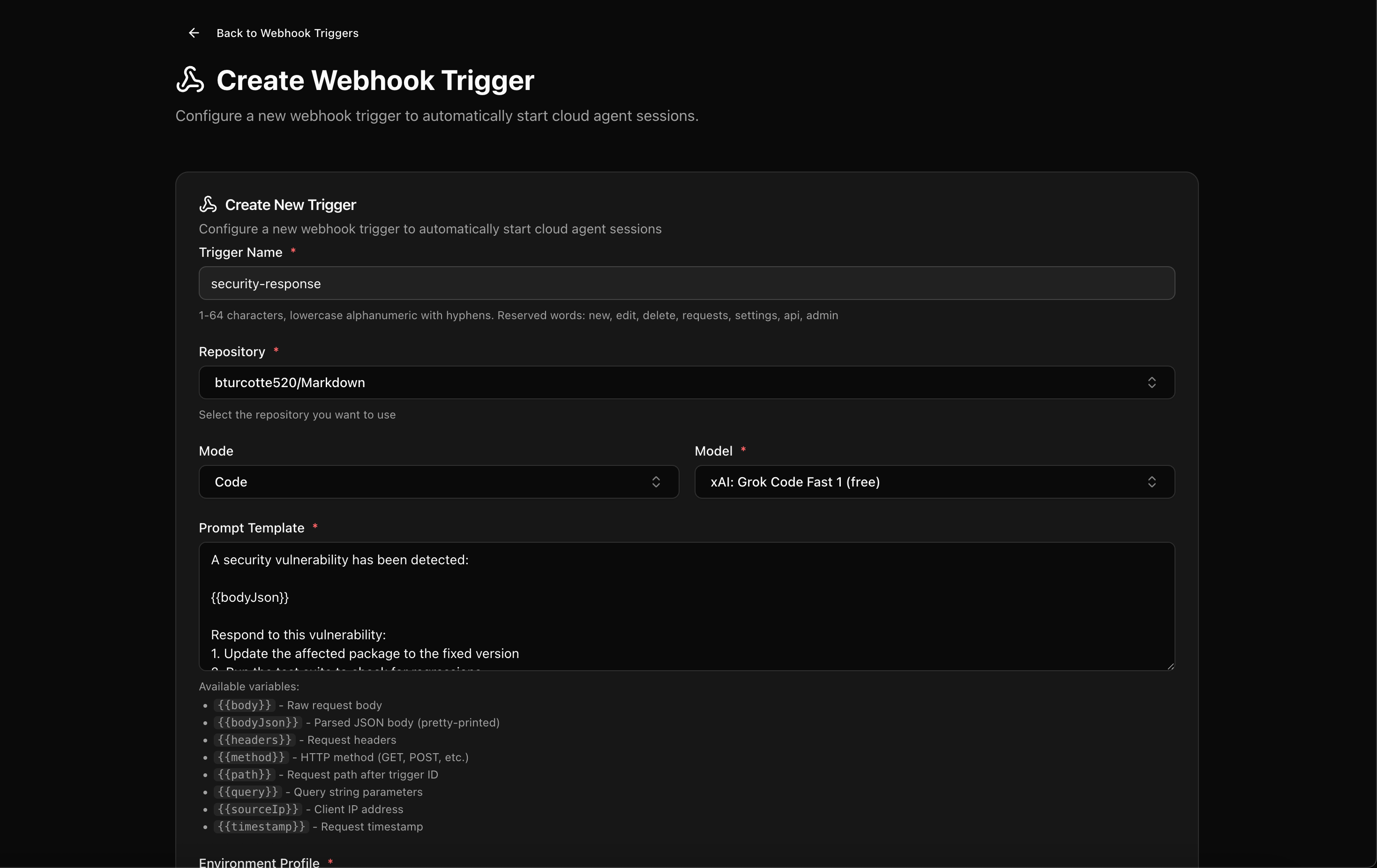Image resolution: width=1377 pixels, height=868 pixels.
Task: Click the {{method}} variable chip
Action: (251, 758)
